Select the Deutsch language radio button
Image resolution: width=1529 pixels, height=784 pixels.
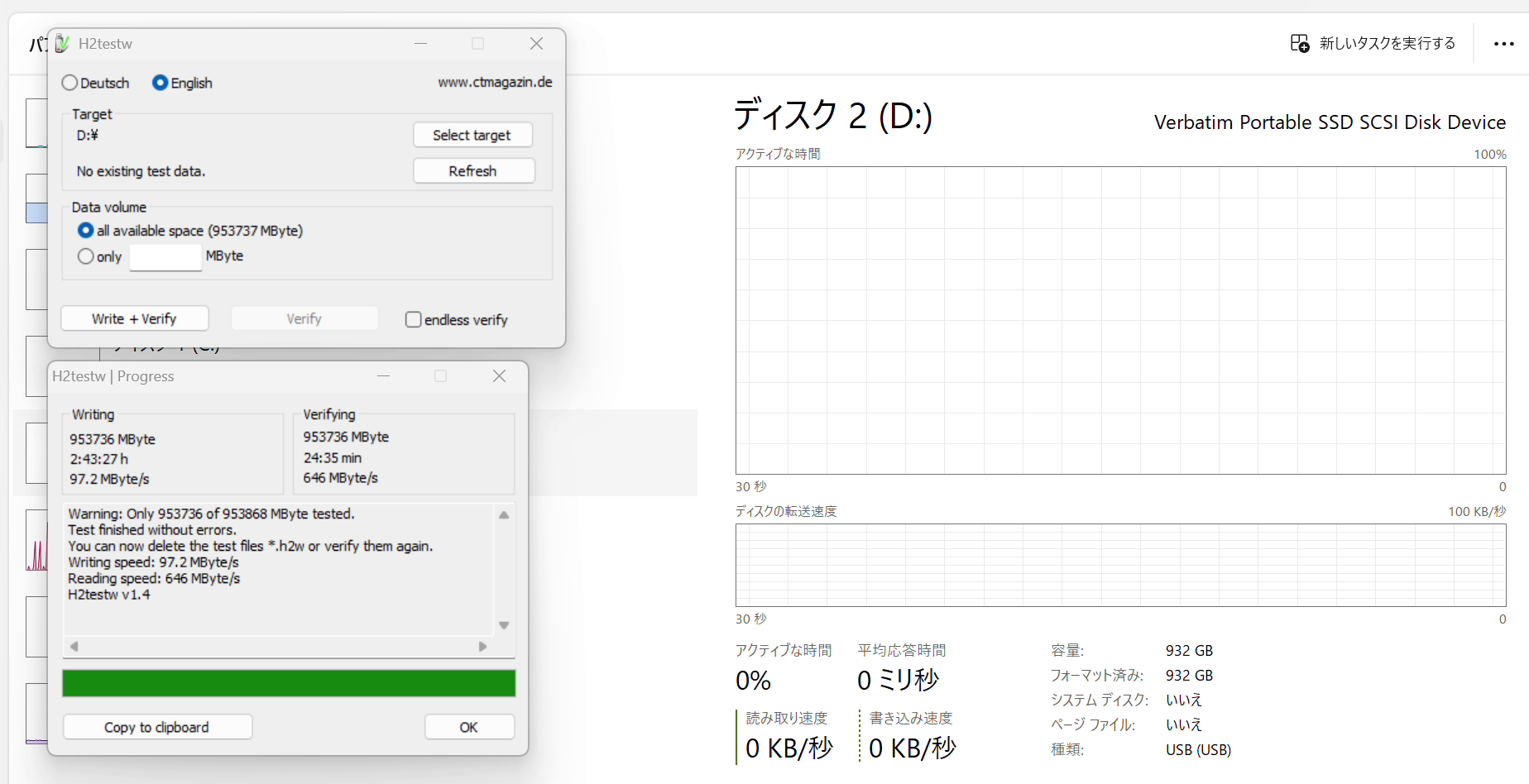pyautogui.click(x=70, y=83)
